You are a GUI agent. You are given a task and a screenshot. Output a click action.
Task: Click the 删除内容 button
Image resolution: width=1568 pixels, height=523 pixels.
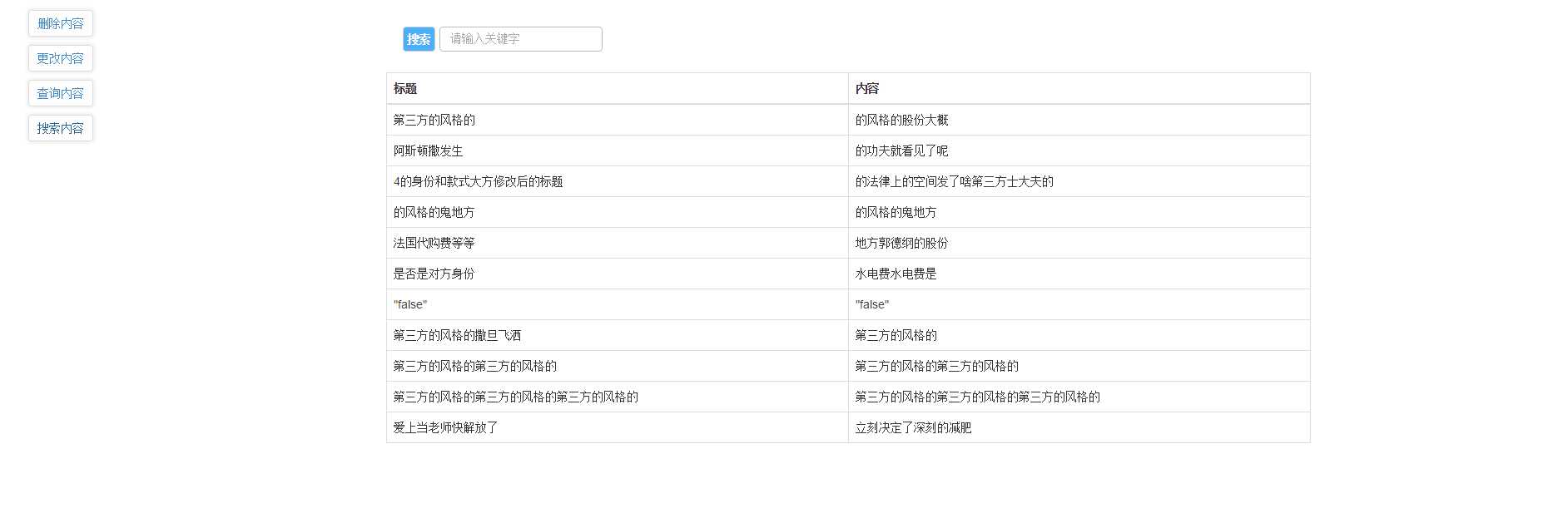click(x=61, y=23)
